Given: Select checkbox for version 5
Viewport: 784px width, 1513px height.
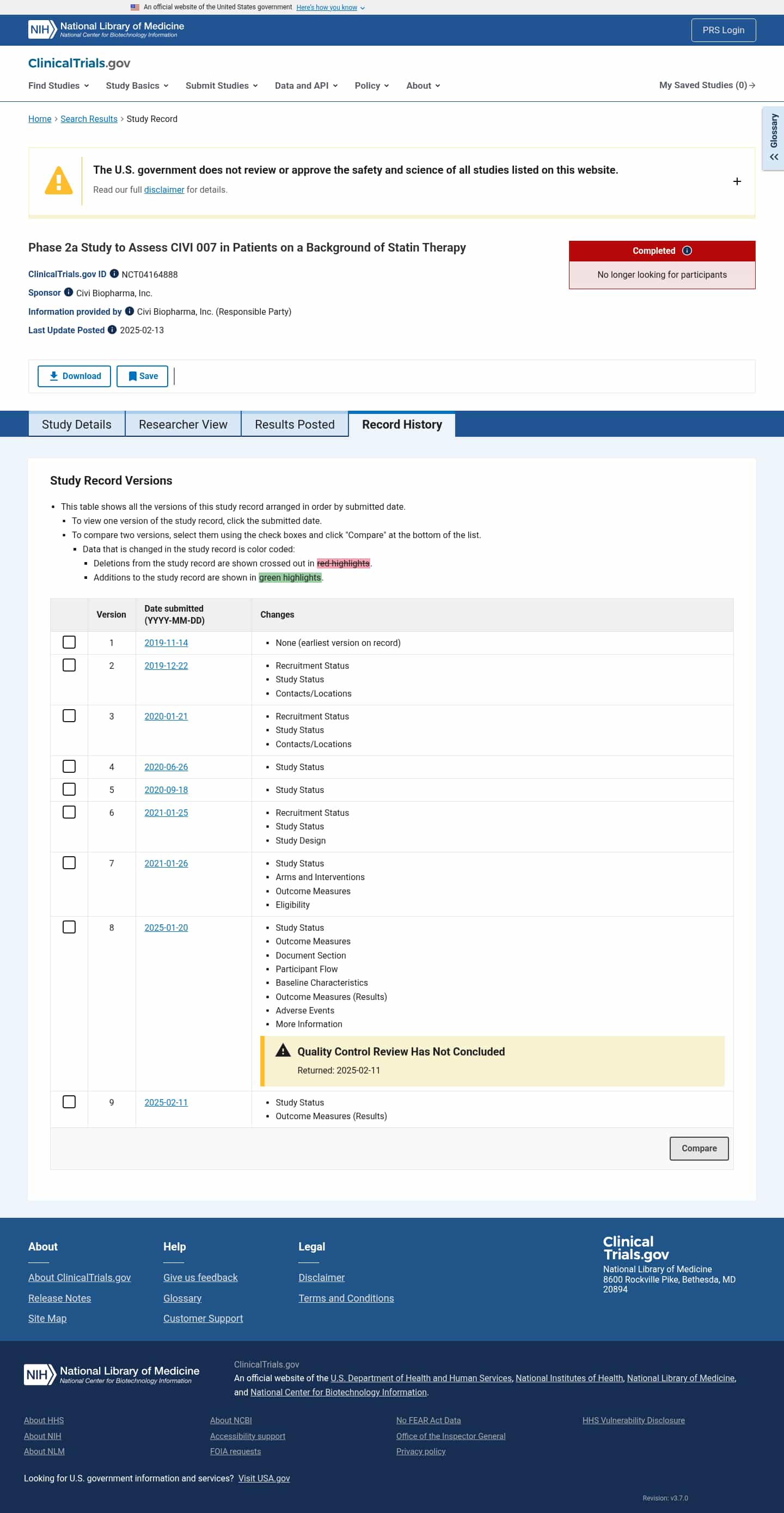Looking at the screenshot, I should tap(69, 789).
